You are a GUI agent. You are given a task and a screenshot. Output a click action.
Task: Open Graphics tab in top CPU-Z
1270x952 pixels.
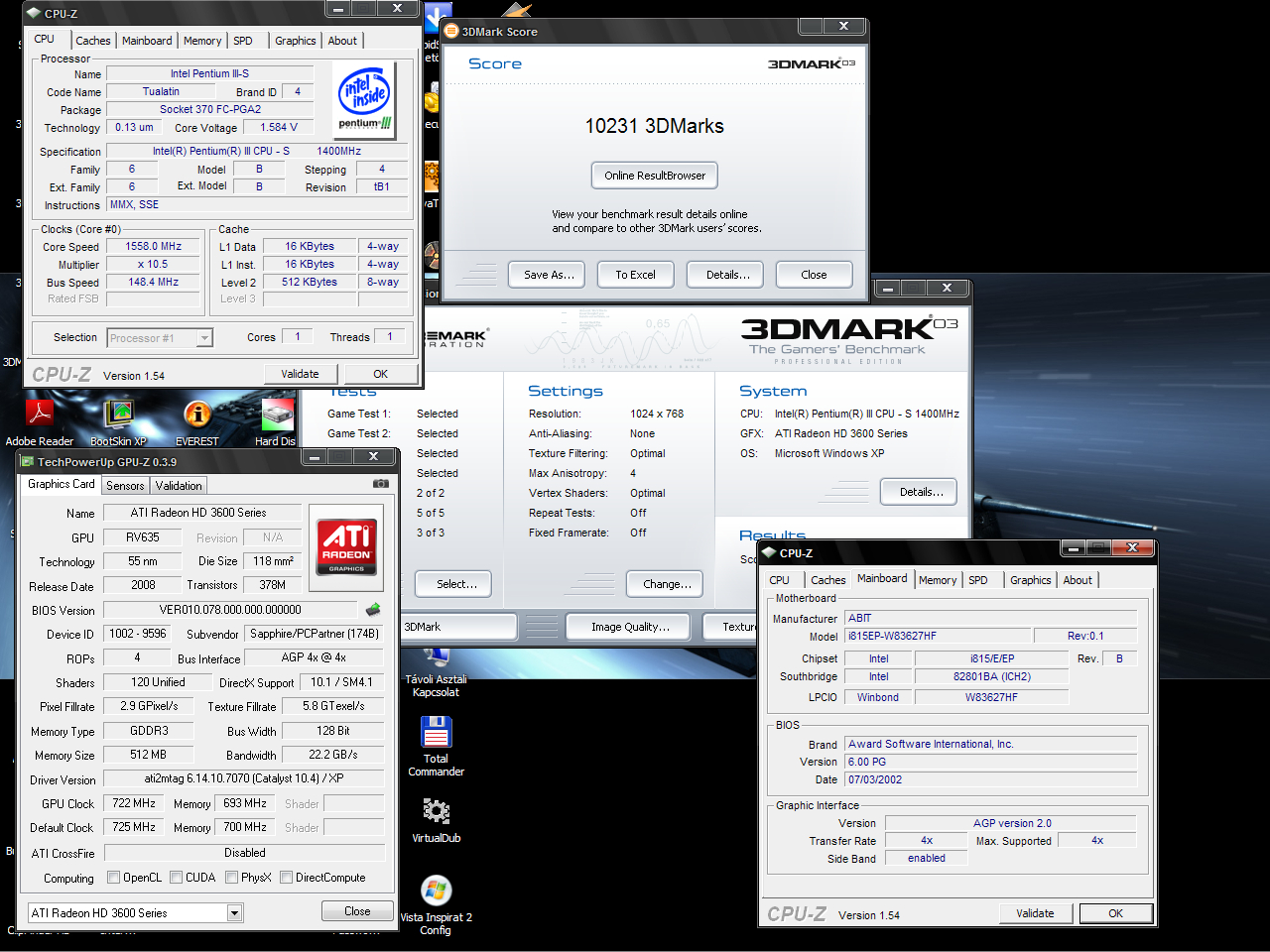click(x=296, y=41)
